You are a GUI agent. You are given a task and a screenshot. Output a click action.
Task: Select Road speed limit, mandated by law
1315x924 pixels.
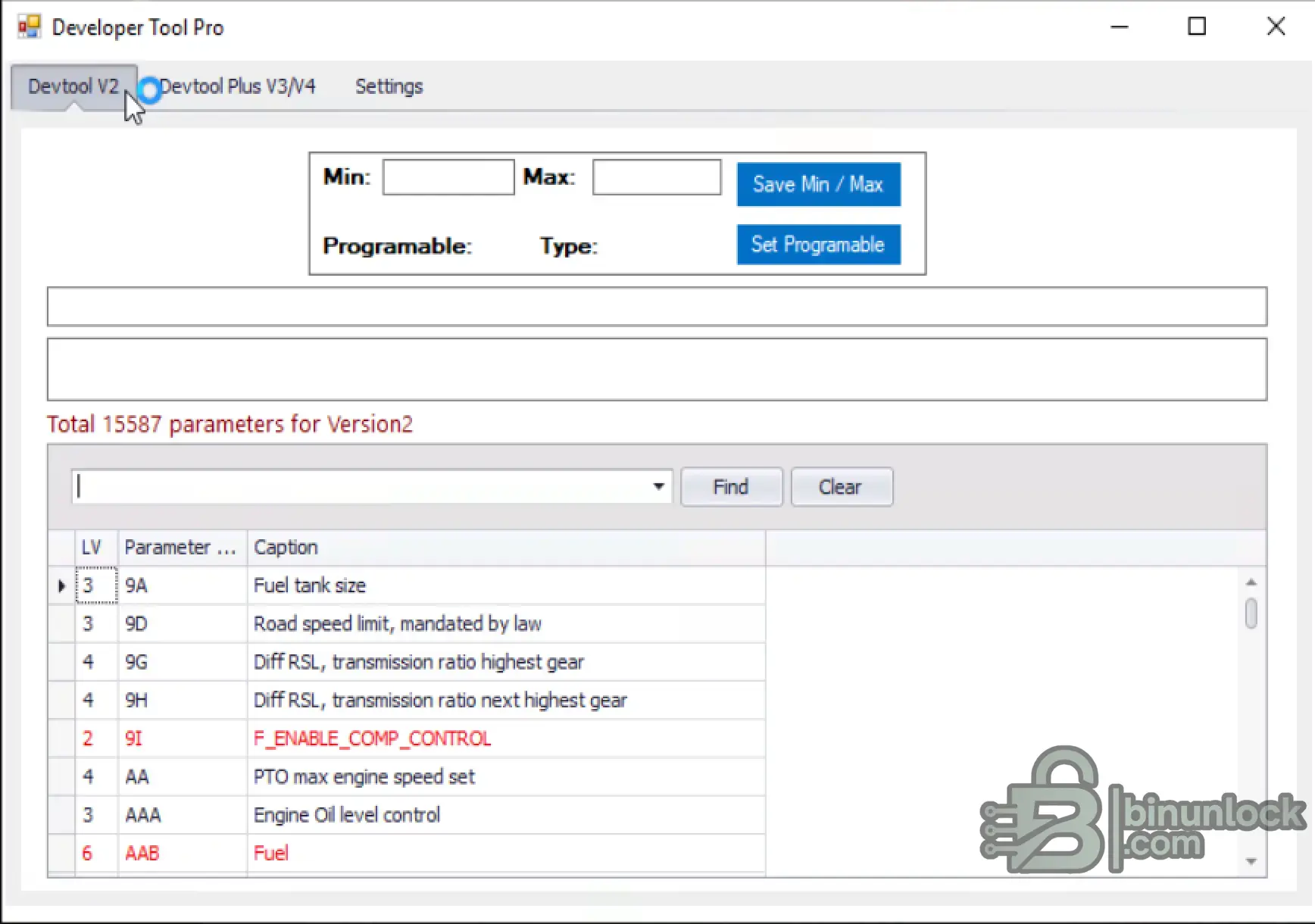tap(506, 624)
